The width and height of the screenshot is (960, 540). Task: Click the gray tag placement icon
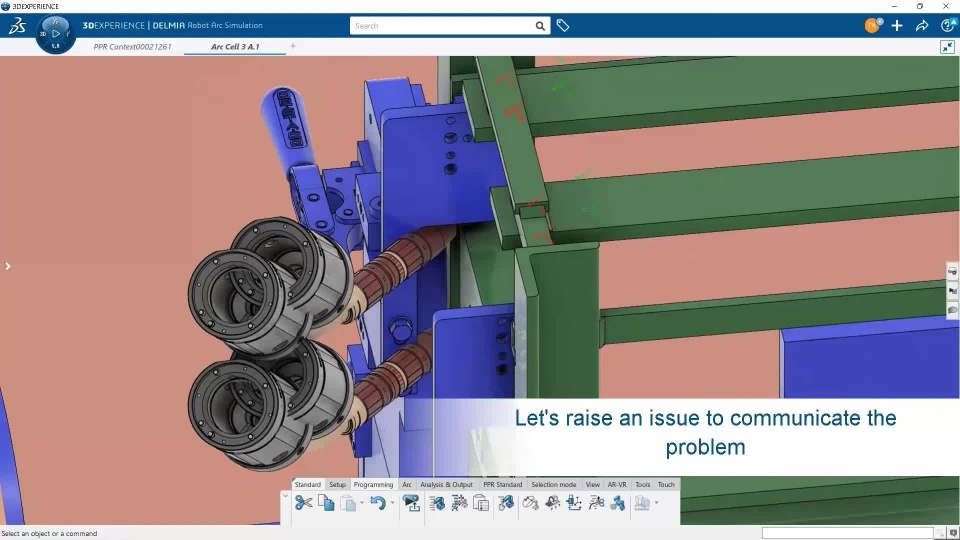(x=530, y=503)
